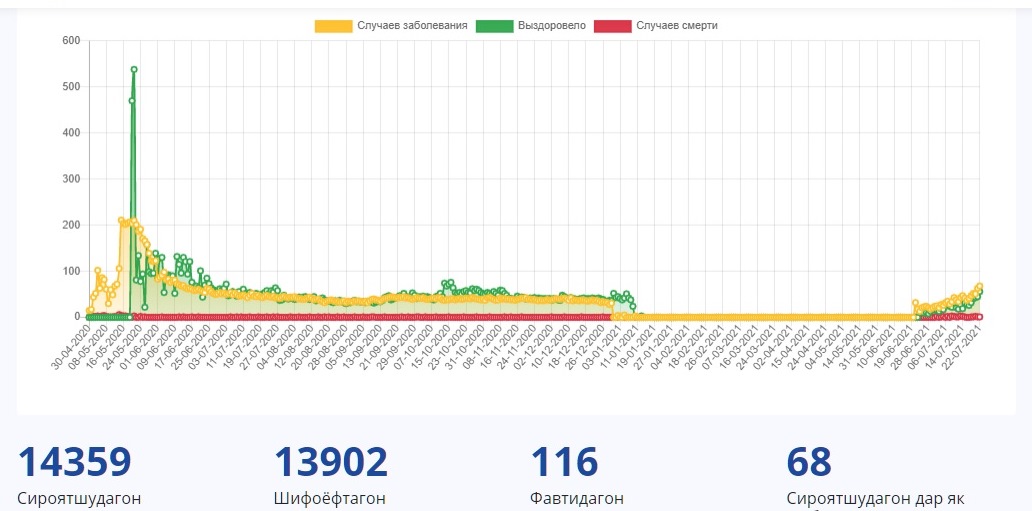The height and width of the screenshot is (511, 1032).
Task: Hide the Случаев смерти series via legend text
Action: pos(677,25)
